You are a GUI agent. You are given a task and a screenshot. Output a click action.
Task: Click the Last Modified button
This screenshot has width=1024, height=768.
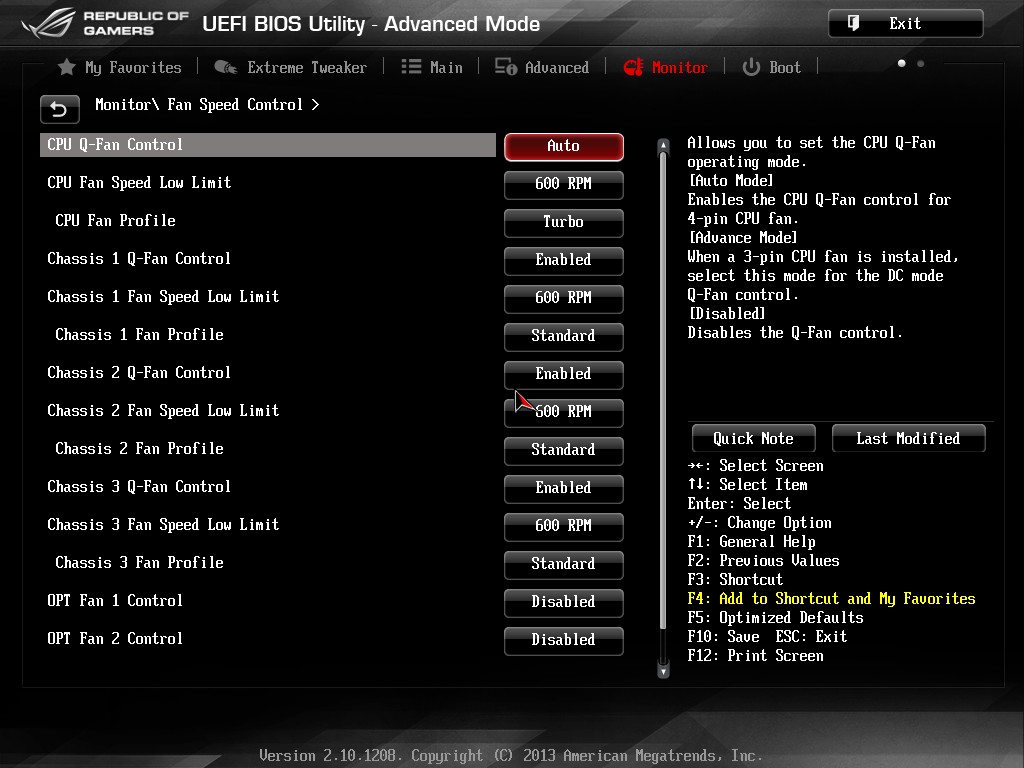(x=908, y=438)
